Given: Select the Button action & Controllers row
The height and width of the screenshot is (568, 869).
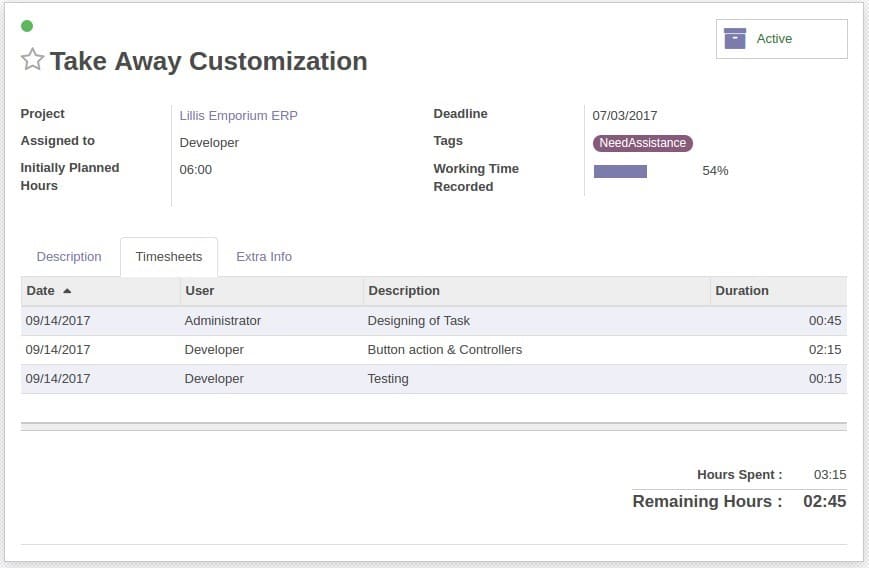Looking at the screenshot, I should tap(434, 350).
